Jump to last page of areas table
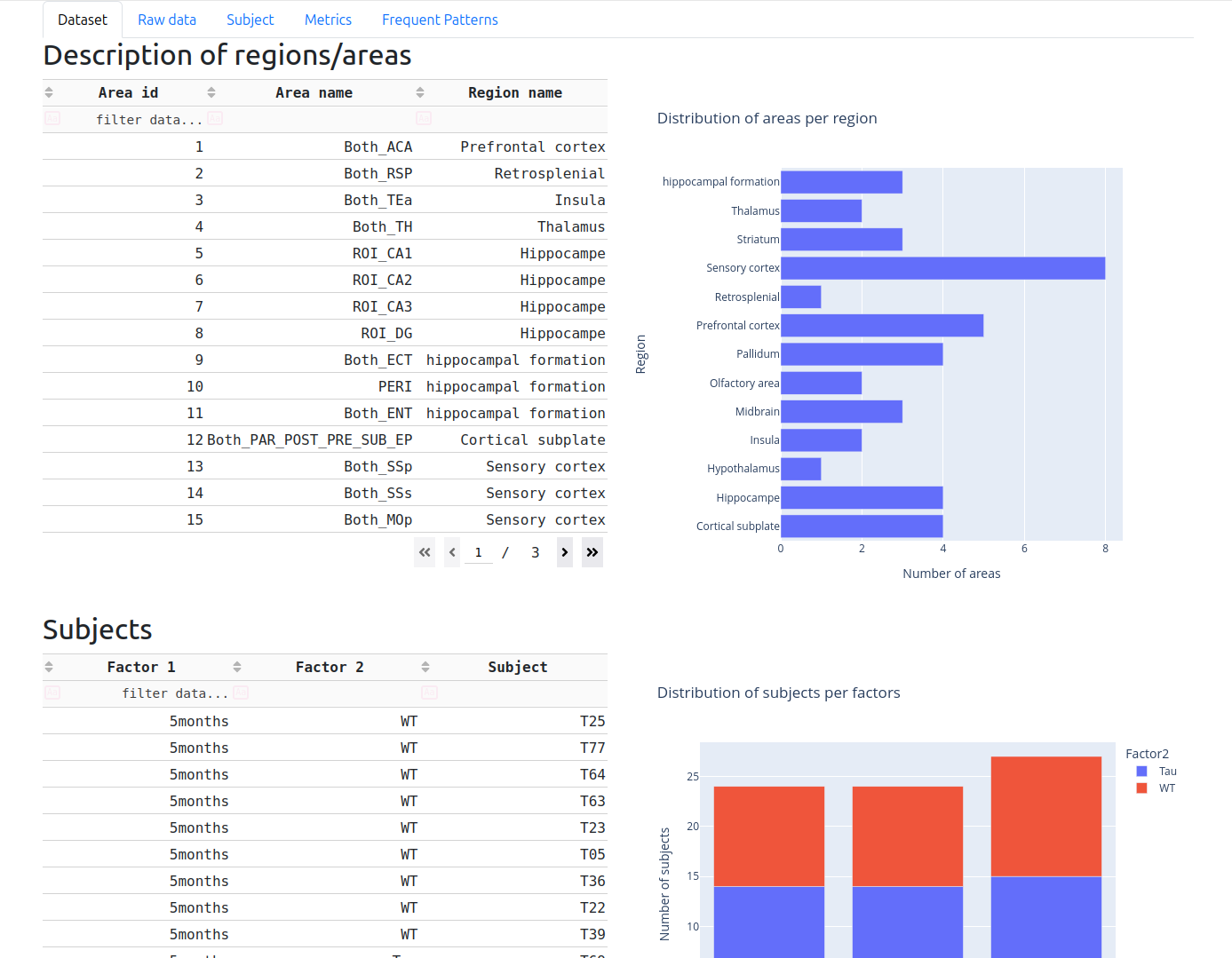The image size is (1232, 958). tap(592, 552)
